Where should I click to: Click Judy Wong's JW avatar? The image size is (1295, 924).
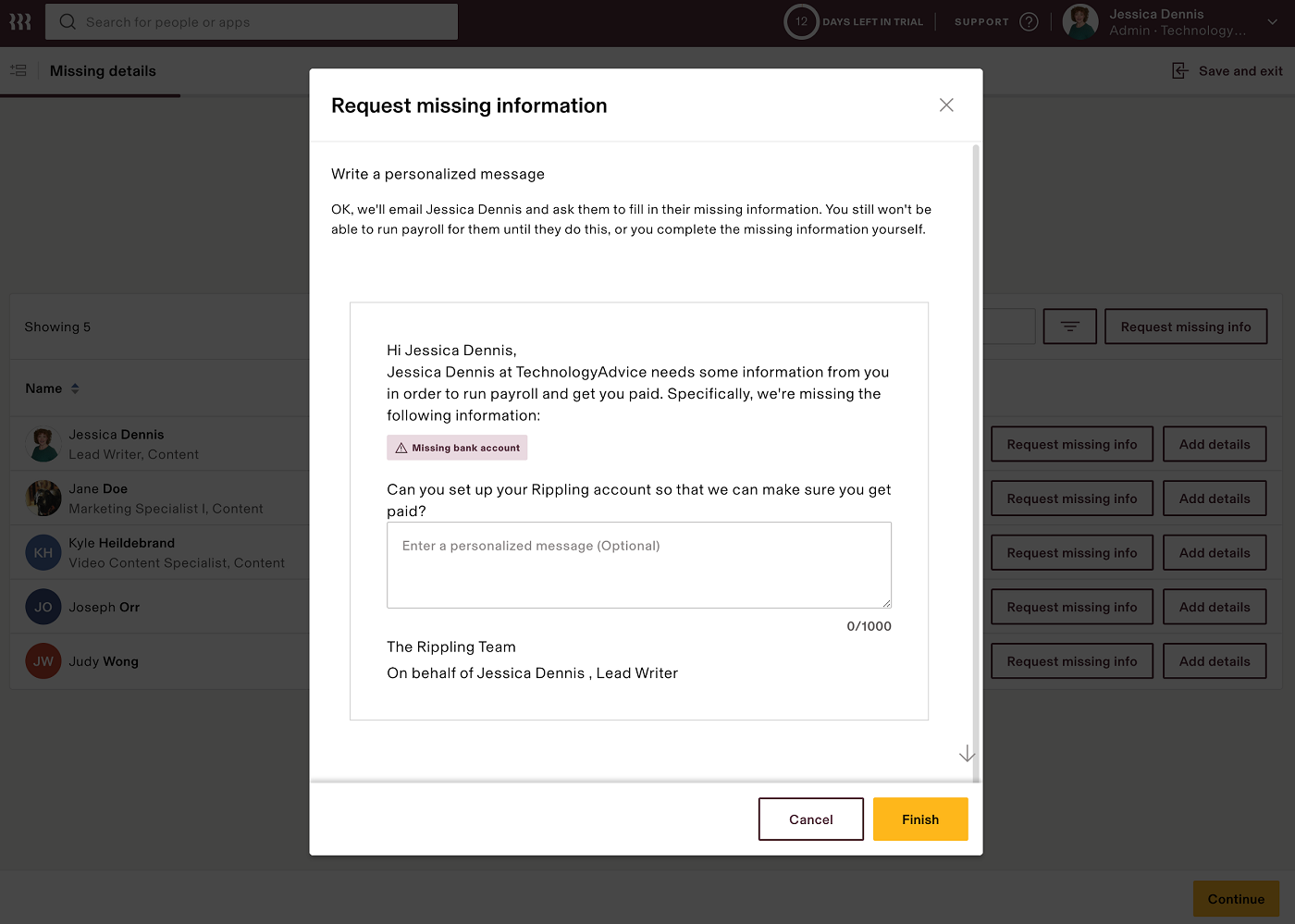43,661
